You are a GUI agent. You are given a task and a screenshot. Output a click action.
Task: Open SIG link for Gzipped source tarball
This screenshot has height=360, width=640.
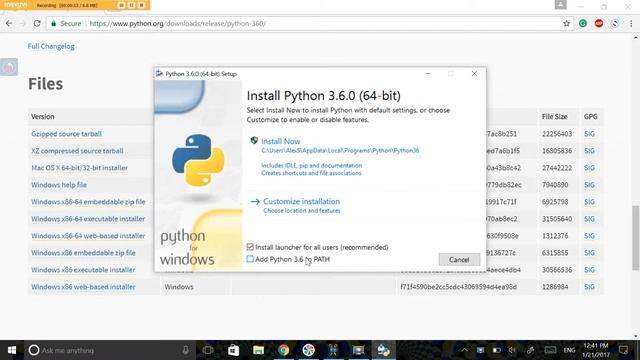[589, 134]
